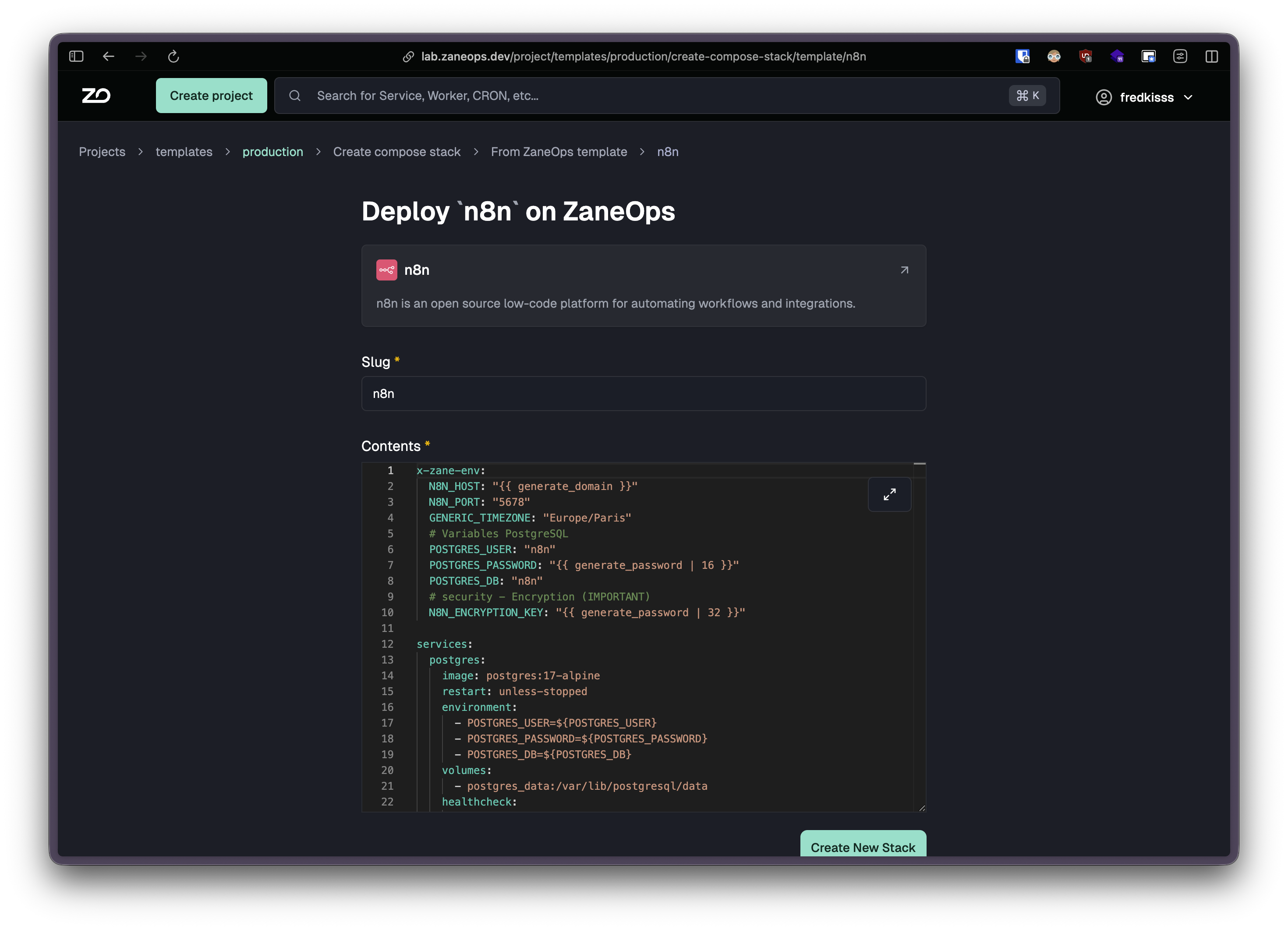
Task: Click the 'environment:' line
Action: [479, 707]
